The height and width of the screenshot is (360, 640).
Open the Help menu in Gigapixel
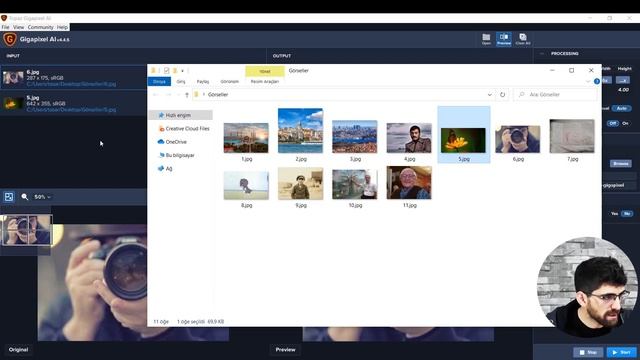click(62, 27)
